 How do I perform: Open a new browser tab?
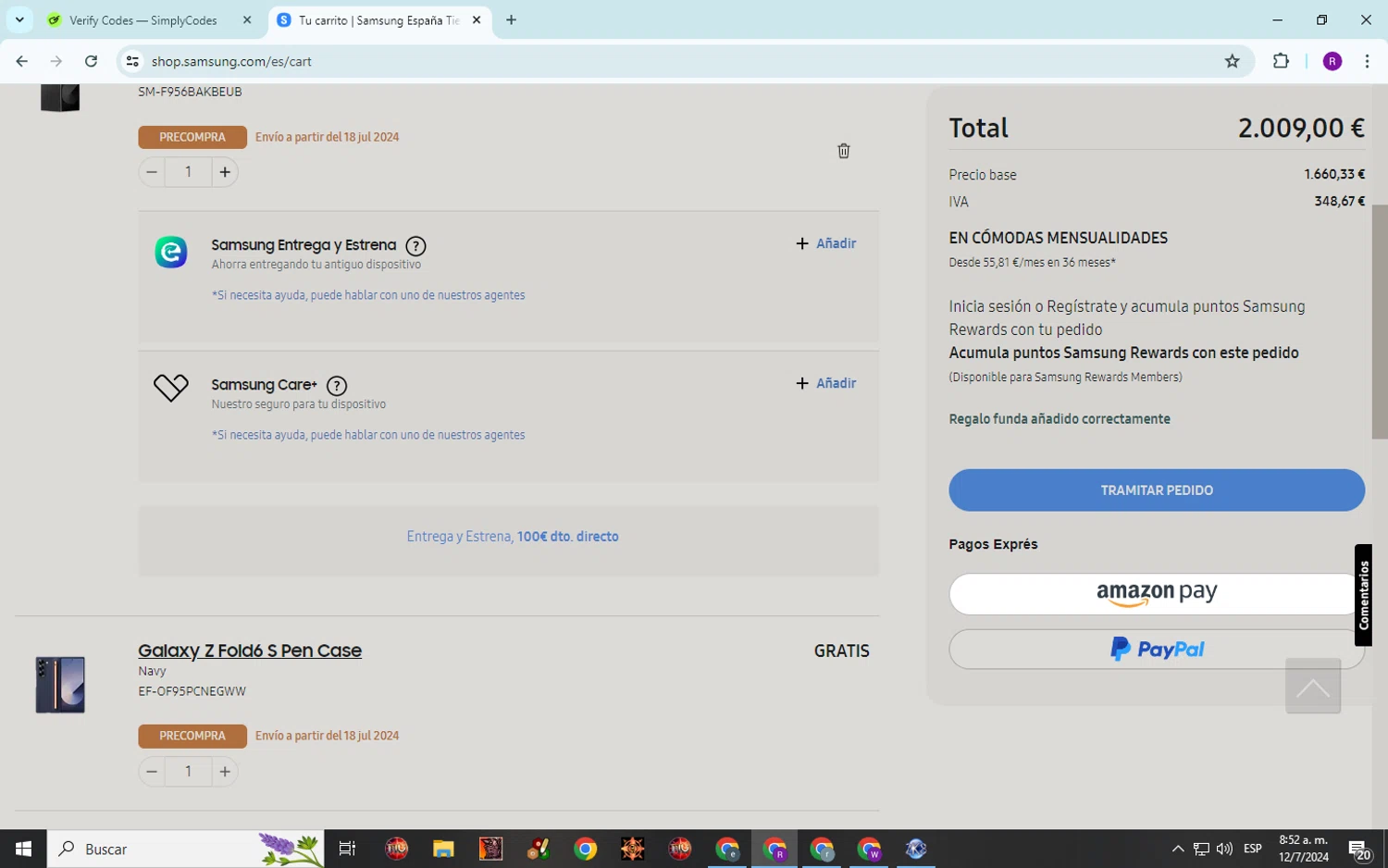(x=511, y=20)
